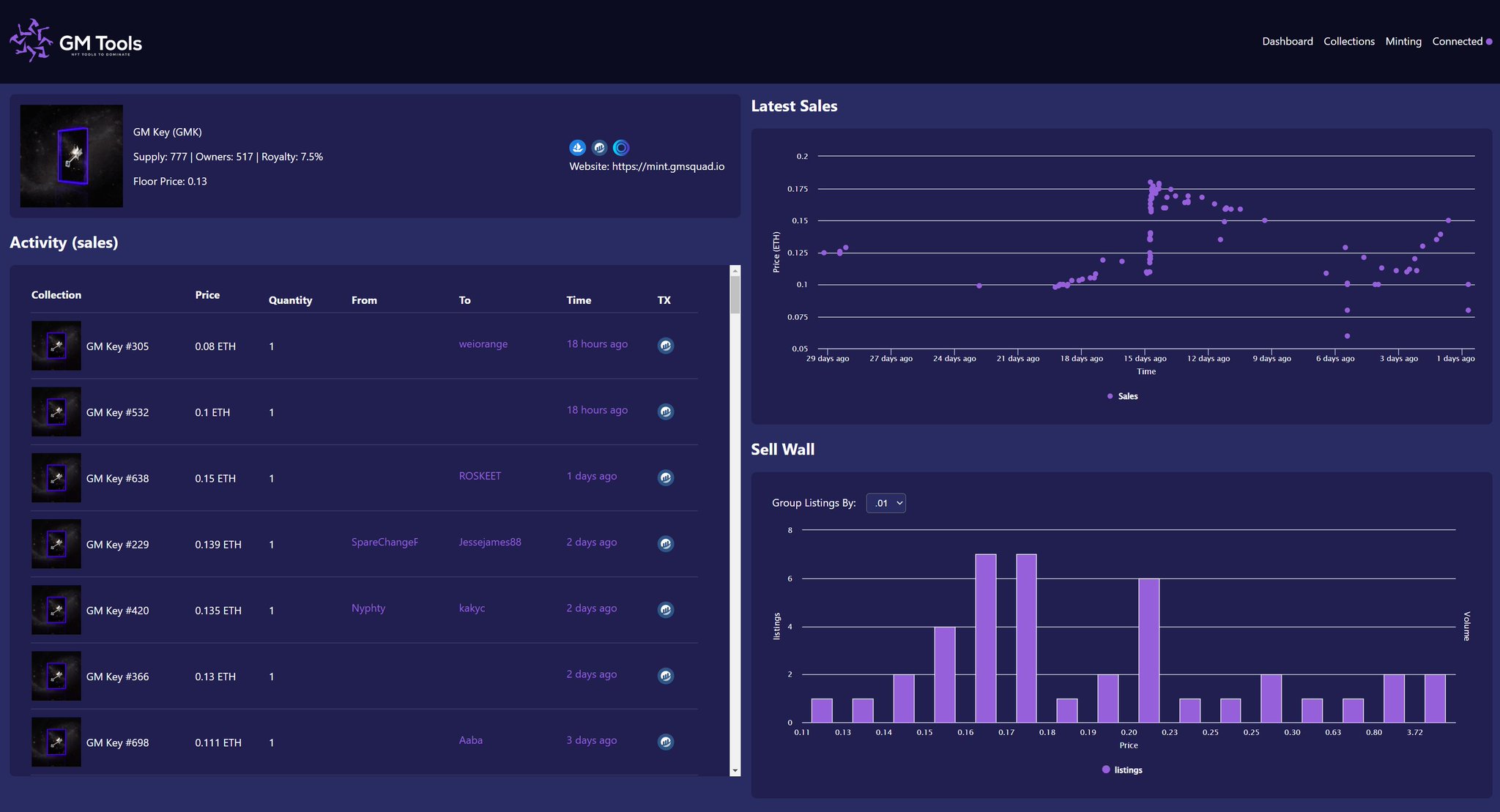Open the Collections menu item
This screenshot has width=1500, height=812.
coord(1348,41)
